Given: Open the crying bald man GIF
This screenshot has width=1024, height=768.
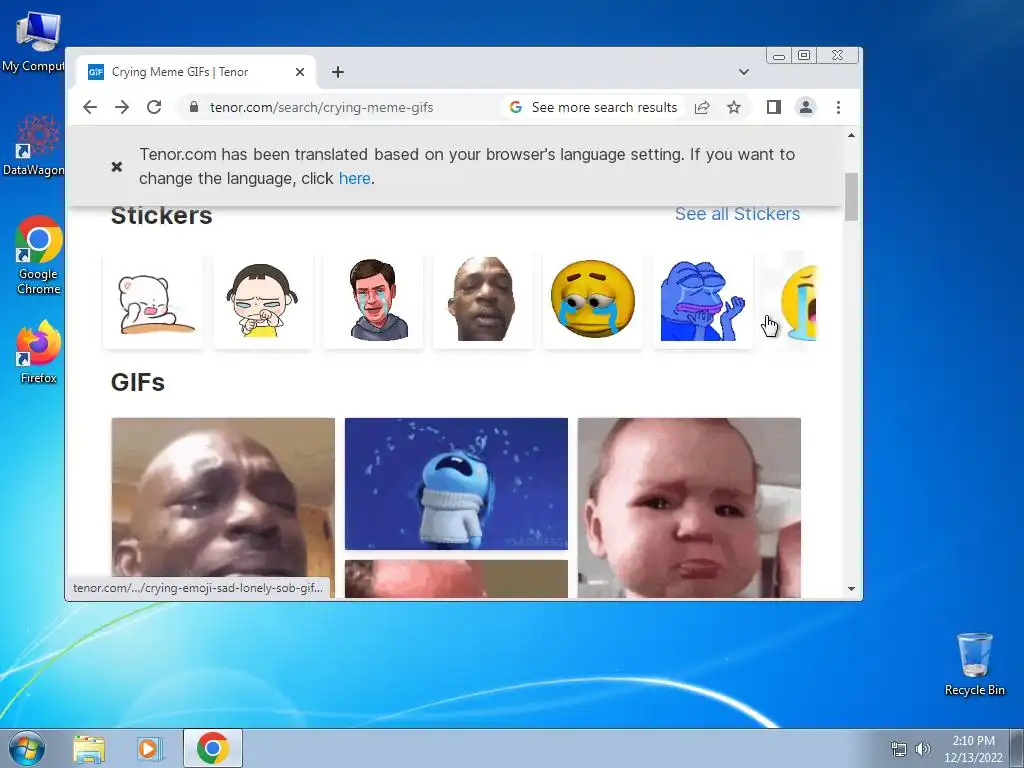Looking at the screenshot, I should click(223, 507).
